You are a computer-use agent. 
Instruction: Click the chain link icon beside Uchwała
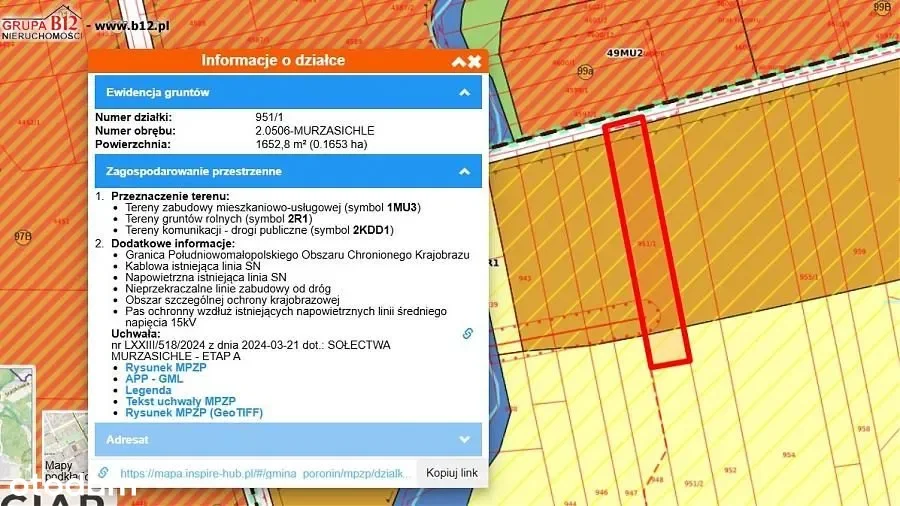point(467,334)
